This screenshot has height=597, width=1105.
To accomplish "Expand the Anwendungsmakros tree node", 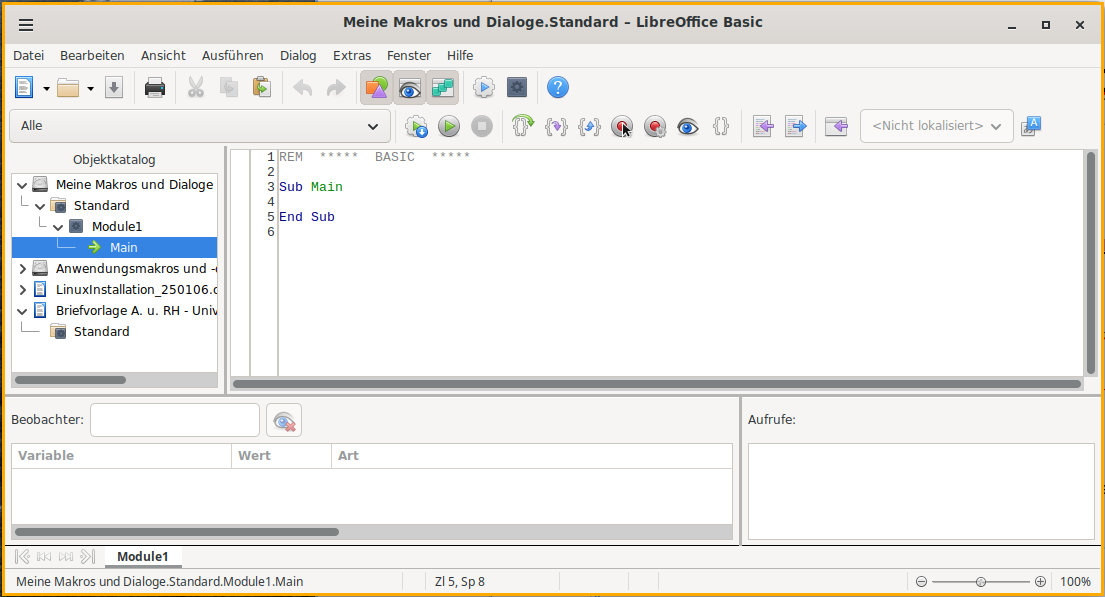I will [23, 269].
